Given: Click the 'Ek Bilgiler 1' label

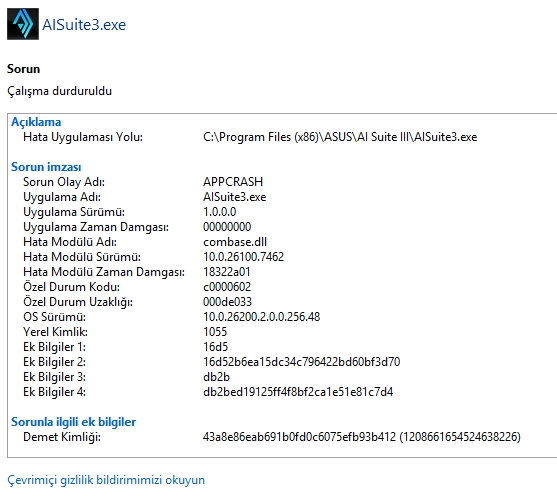Looking at the screenshot, I should pyautogui.click(x=54, y=347).
